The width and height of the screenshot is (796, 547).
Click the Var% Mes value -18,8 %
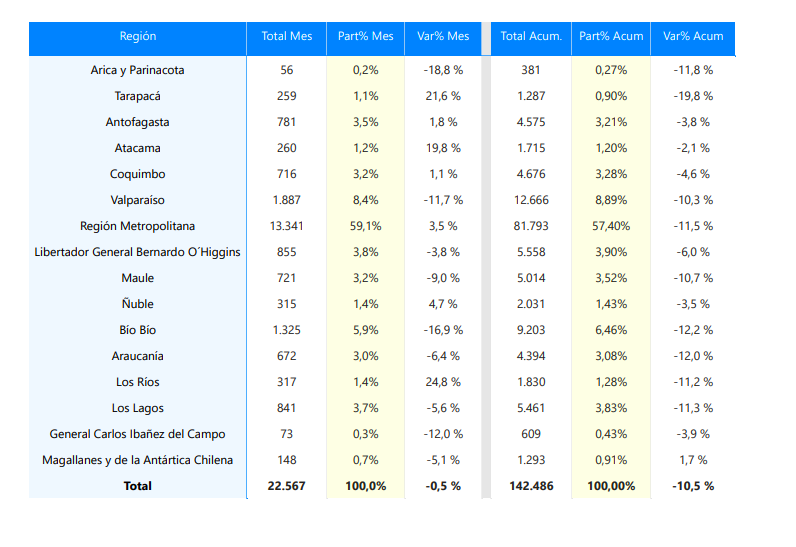(443, 70)
